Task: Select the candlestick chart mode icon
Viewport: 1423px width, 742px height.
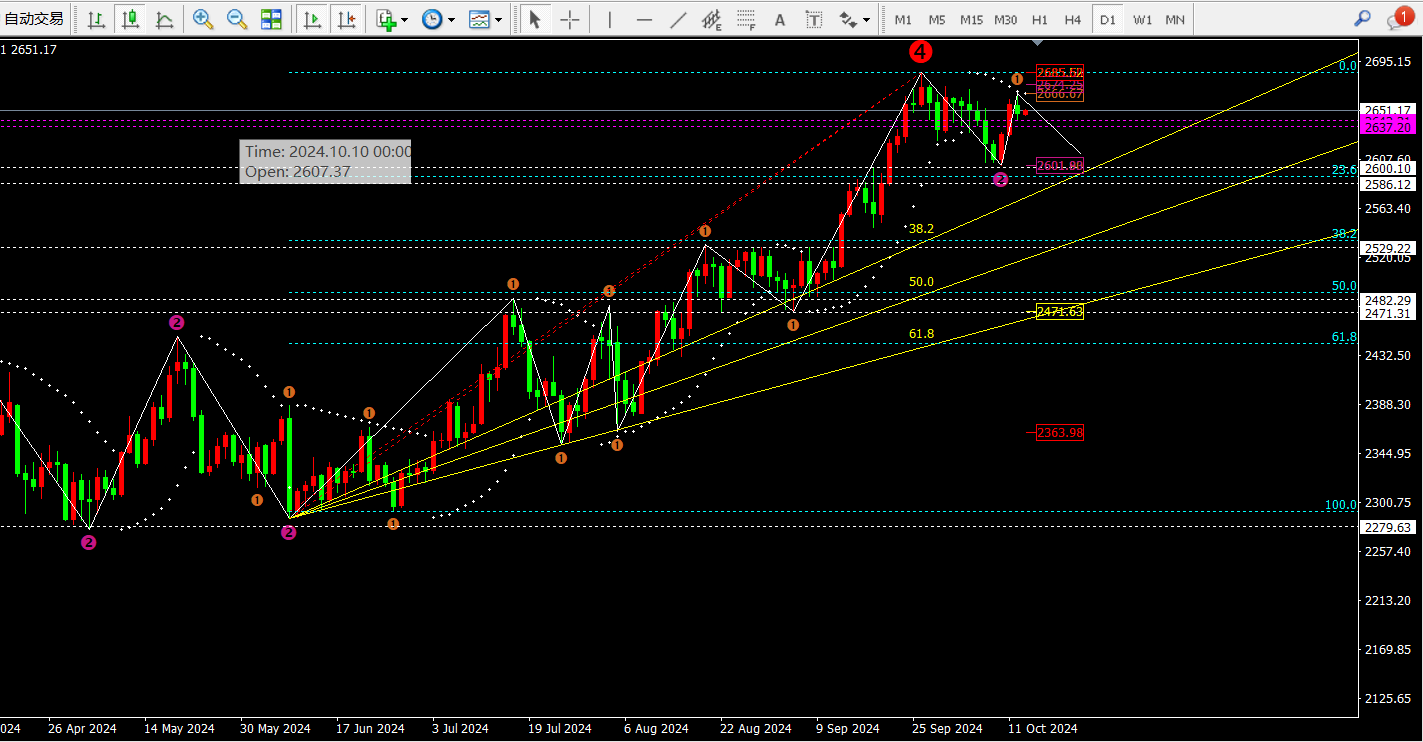Action: pos(130,19)
